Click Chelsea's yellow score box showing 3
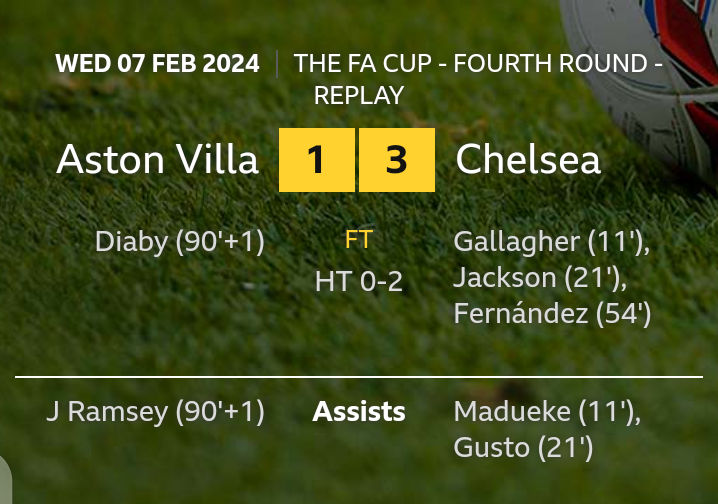The height and width of the screenshot is (504, 718). pyautogui.click(x=397, y=160)
